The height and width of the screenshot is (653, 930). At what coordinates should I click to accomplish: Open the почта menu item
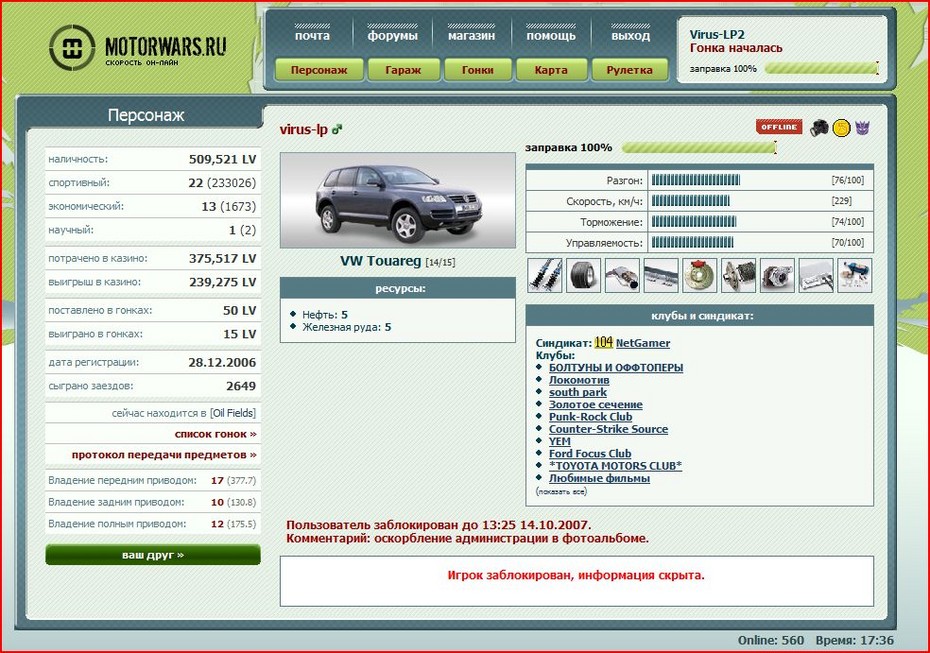pos(312,36)
